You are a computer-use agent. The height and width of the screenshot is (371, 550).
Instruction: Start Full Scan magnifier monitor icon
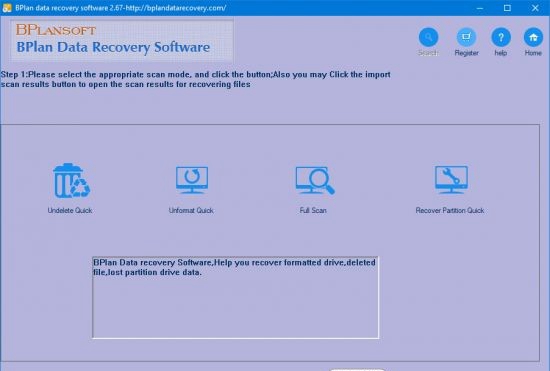point(315,180)
